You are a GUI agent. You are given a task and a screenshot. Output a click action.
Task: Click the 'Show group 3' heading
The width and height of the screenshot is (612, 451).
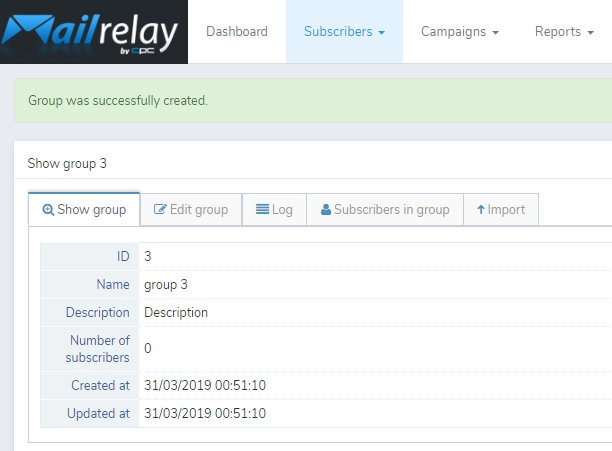(67, 163)
